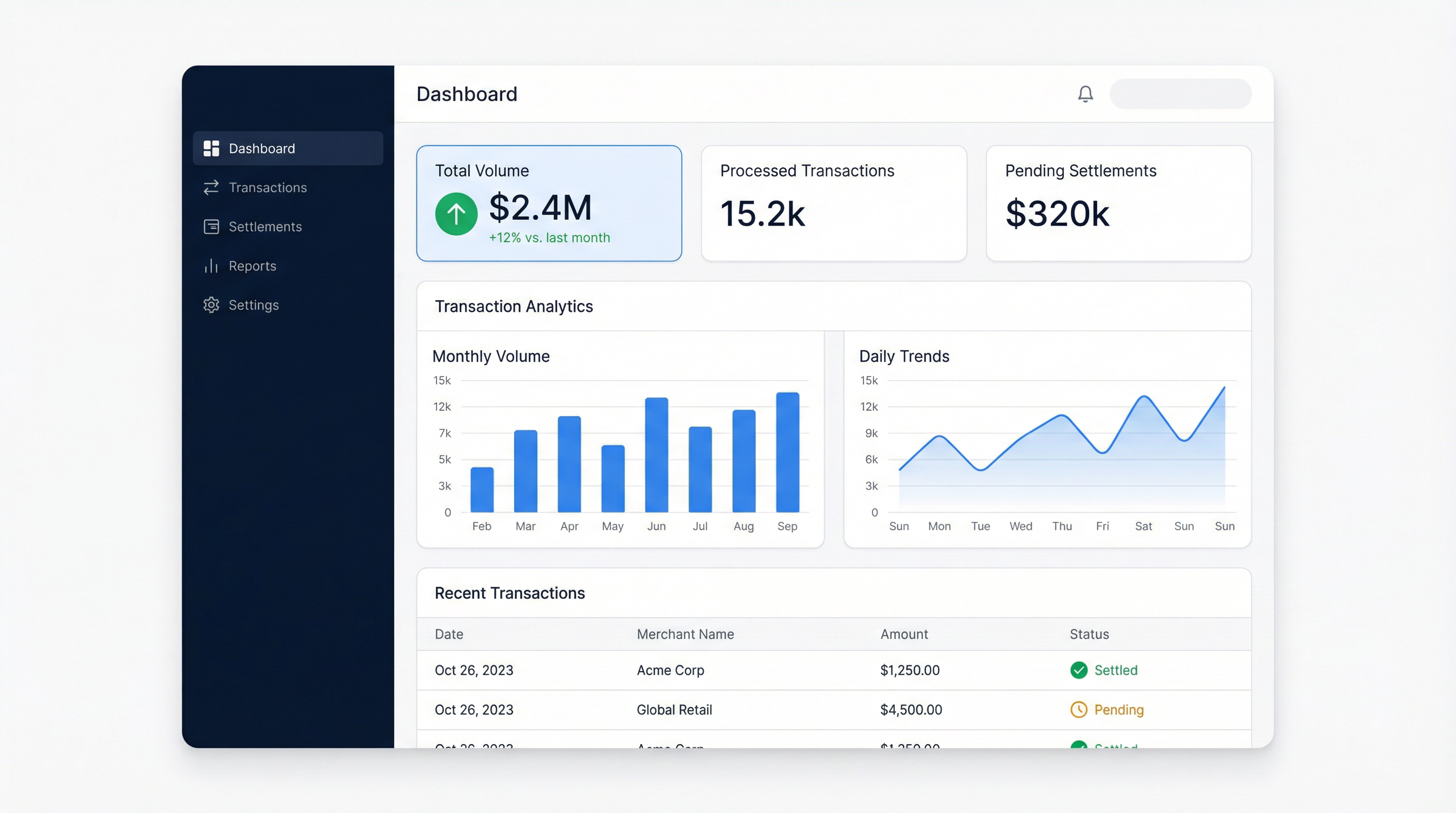This screenshot has height=813, width=1456.
Task: Select the Dashboard grid icon in sidebar
Action: click(x=212, y=148)
